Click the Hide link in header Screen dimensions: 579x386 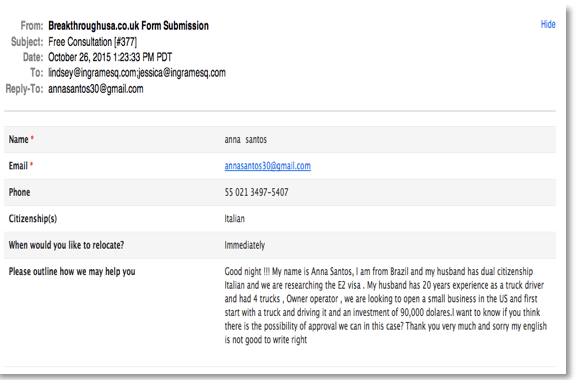[548, 24]
